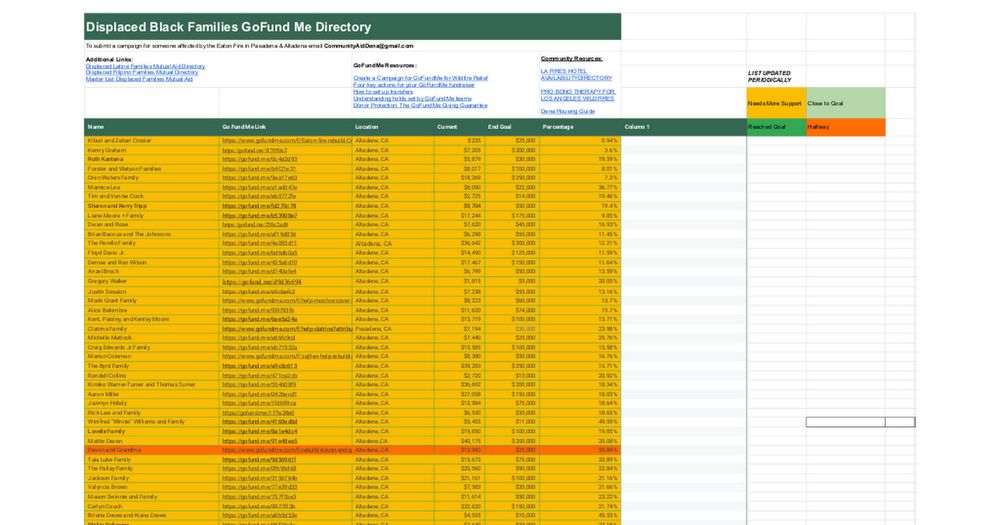Viewport: 1000px width, 525px height.
Task: Select the highlighted Devon and Grandma row name
Action: click(x=152, y=450)
